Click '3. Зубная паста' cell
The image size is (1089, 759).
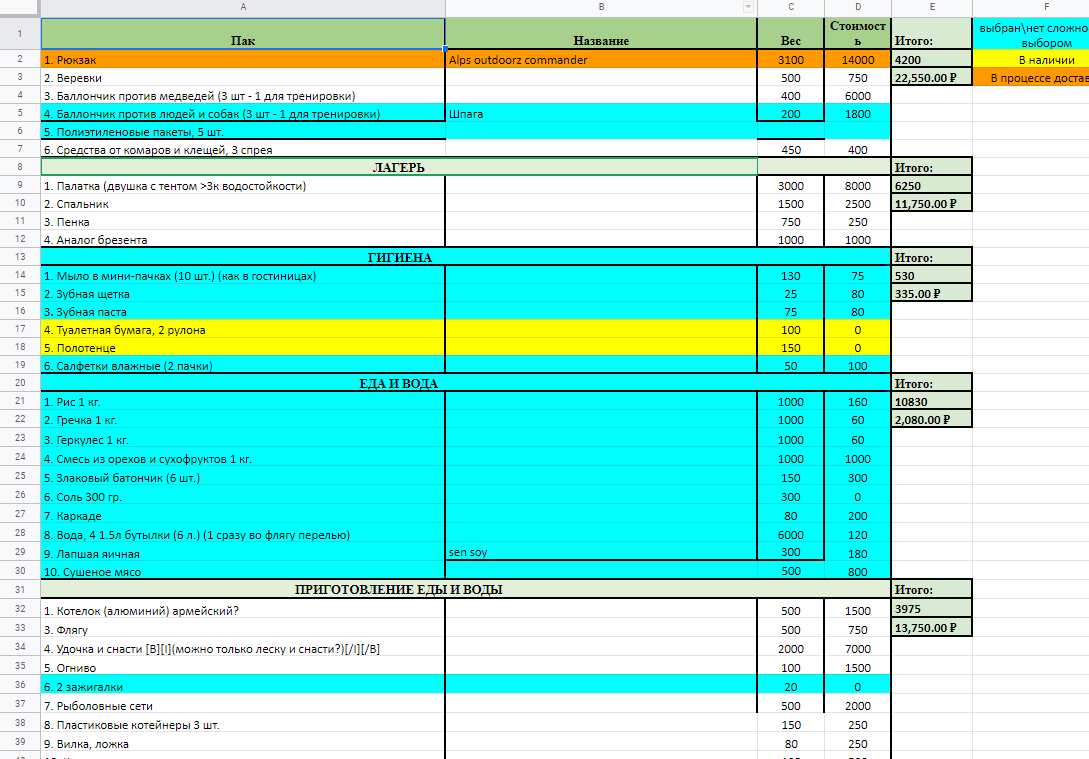[x=243, y=312]
